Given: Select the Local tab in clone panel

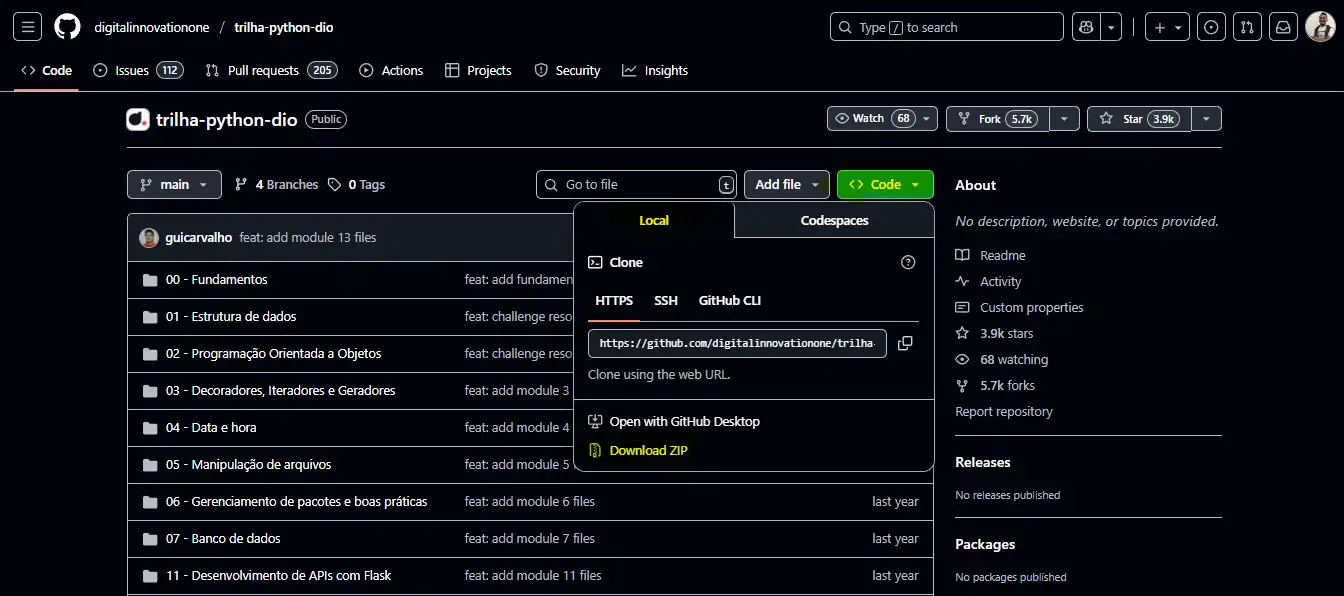Looking at the screenshot, I should 654,221.
